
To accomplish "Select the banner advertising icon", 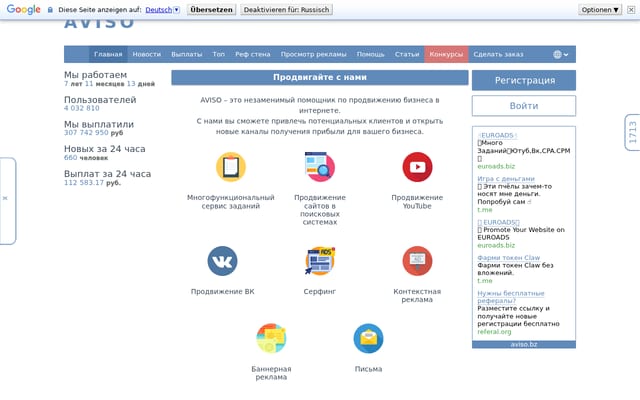I will [x=271, y=338].
